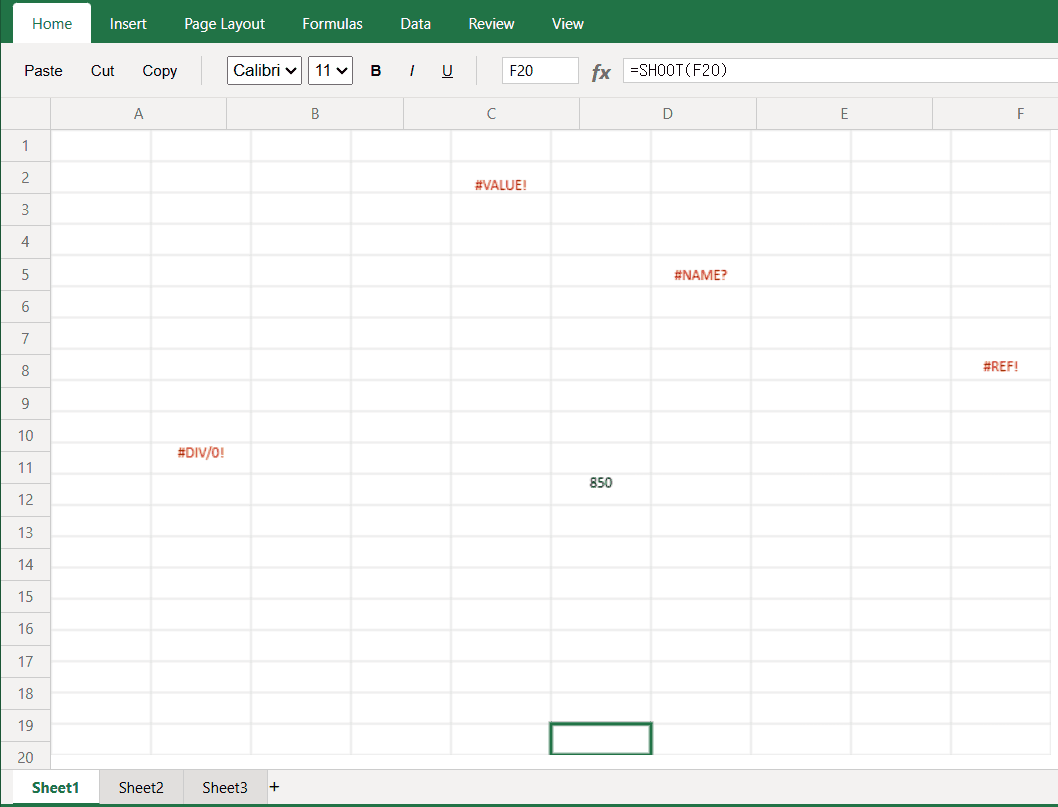Click the fx insert function icon
Image resolution: width=1058 pixels, height=807 pixels.
coord(601,72)
